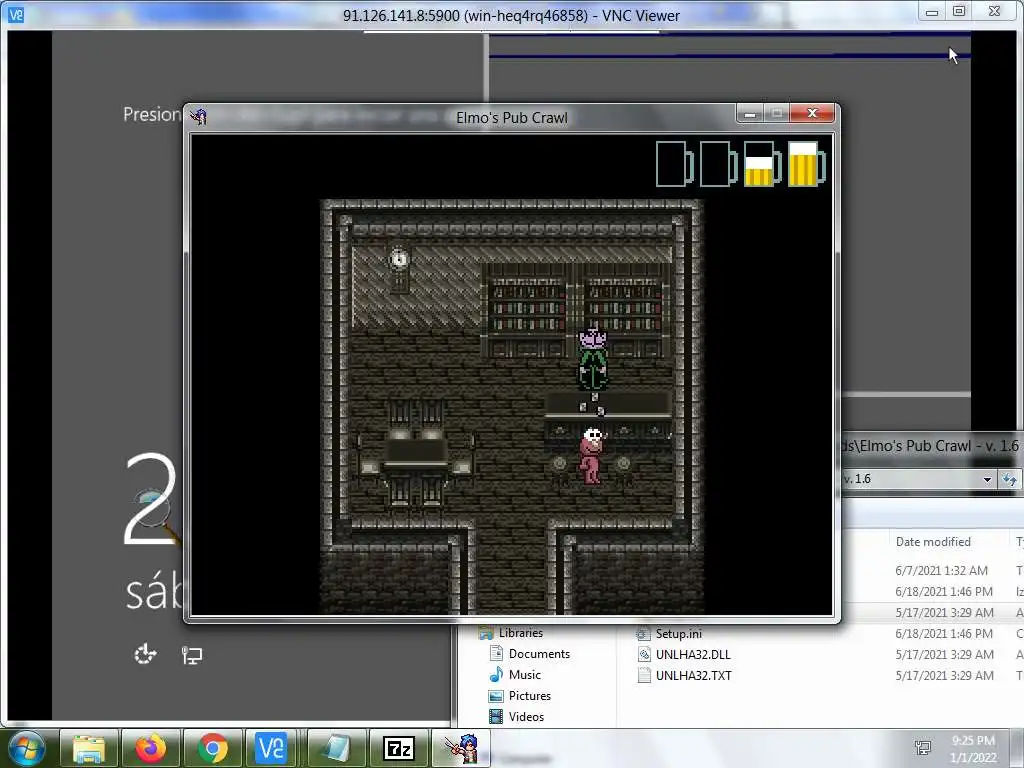This screenshot has width=1024, height=768.
Task: Select Pictures in Explorer navigation pane
Action: [530, 696]
